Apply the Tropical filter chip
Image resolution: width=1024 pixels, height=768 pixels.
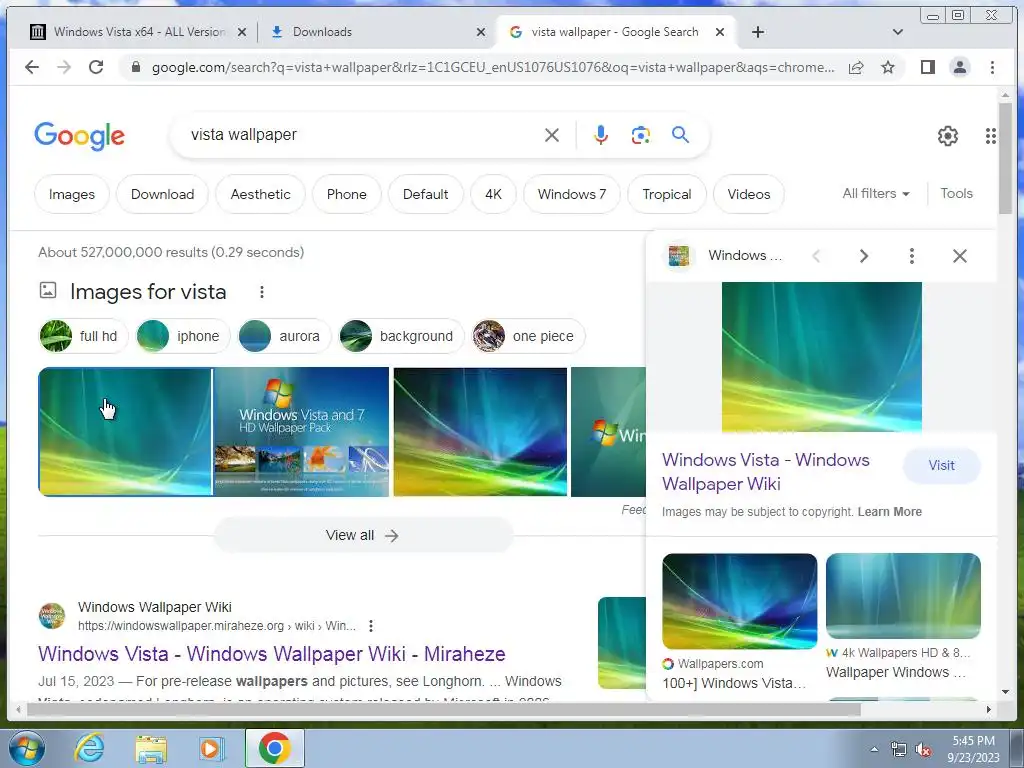[x=666, y=194]
